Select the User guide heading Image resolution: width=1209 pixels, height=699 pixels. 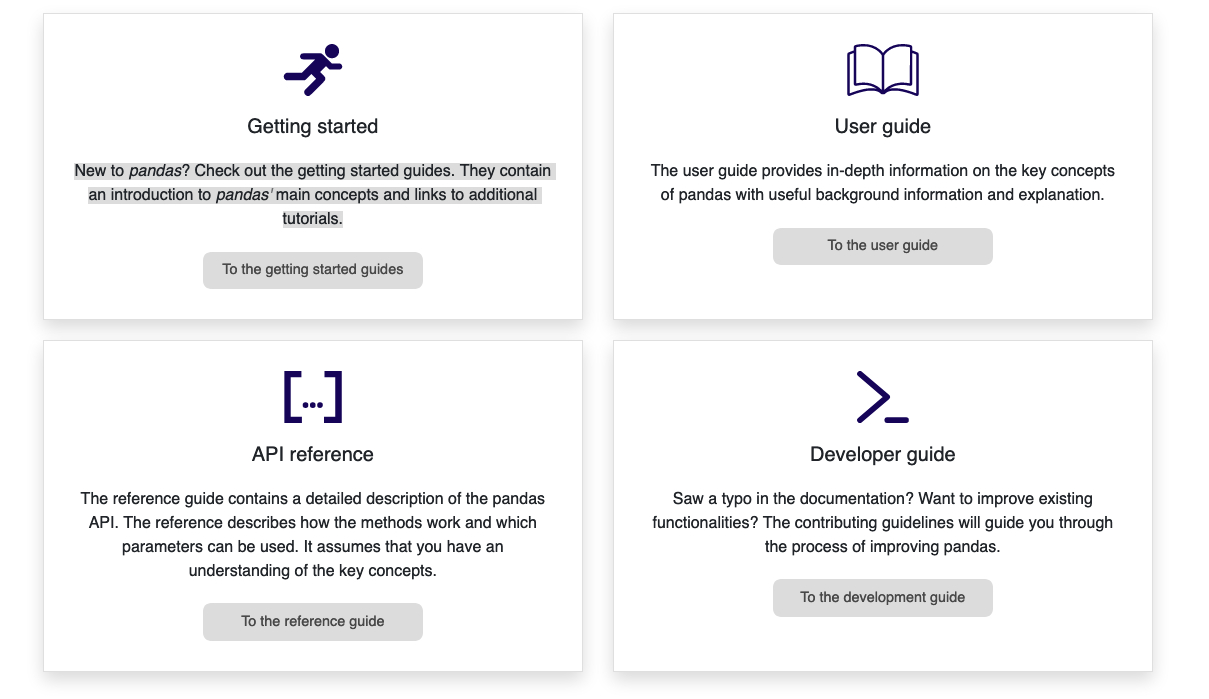pos(883,127)
